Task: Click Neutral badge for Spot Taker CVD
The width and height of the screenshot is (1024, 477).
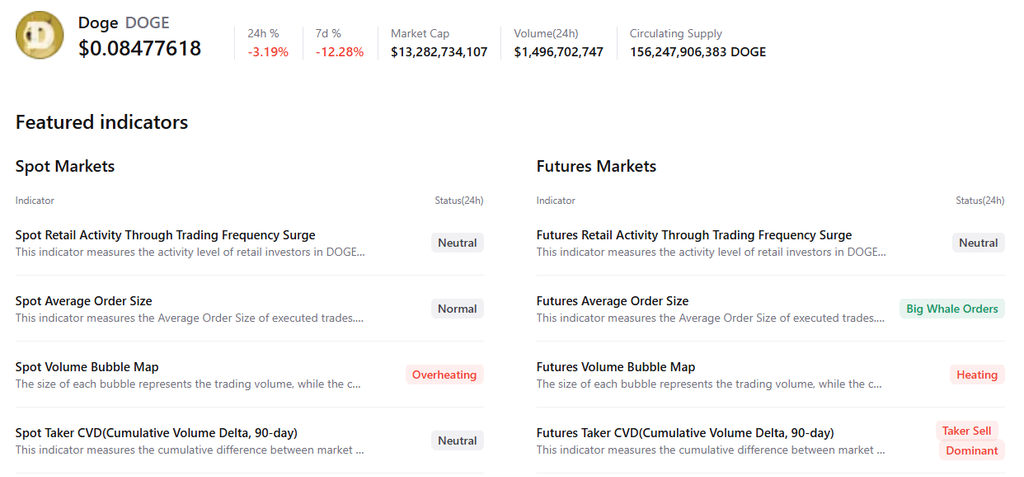Action: pyautogui.click(x=457, y=441)
